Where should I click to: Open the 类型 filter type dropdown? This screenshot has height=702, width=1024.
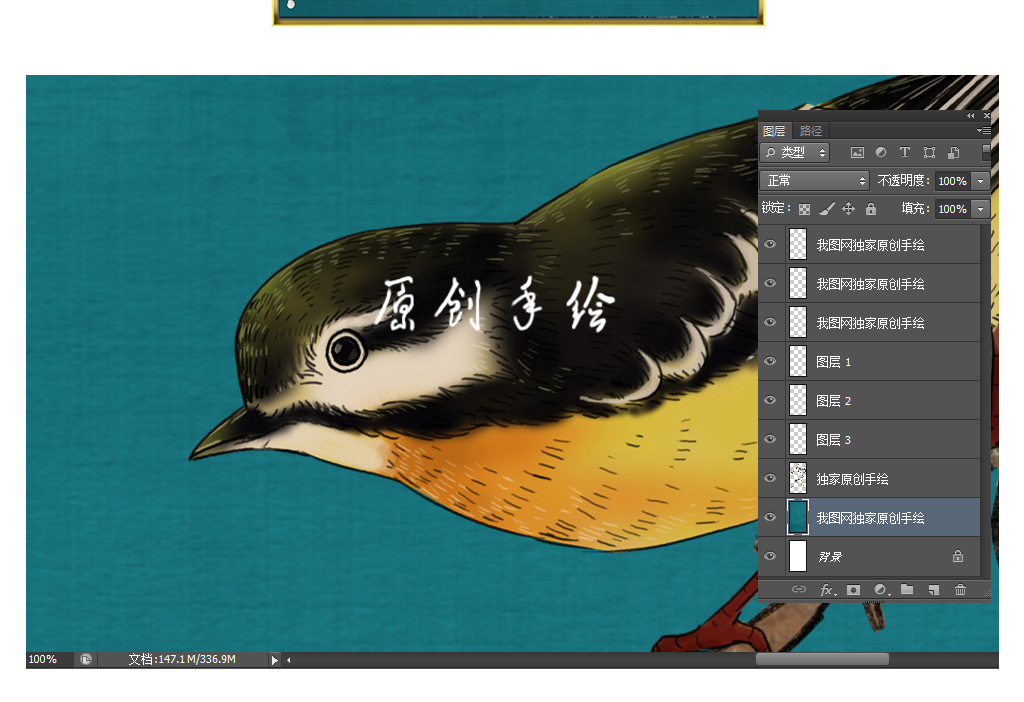tap(795, 153)
